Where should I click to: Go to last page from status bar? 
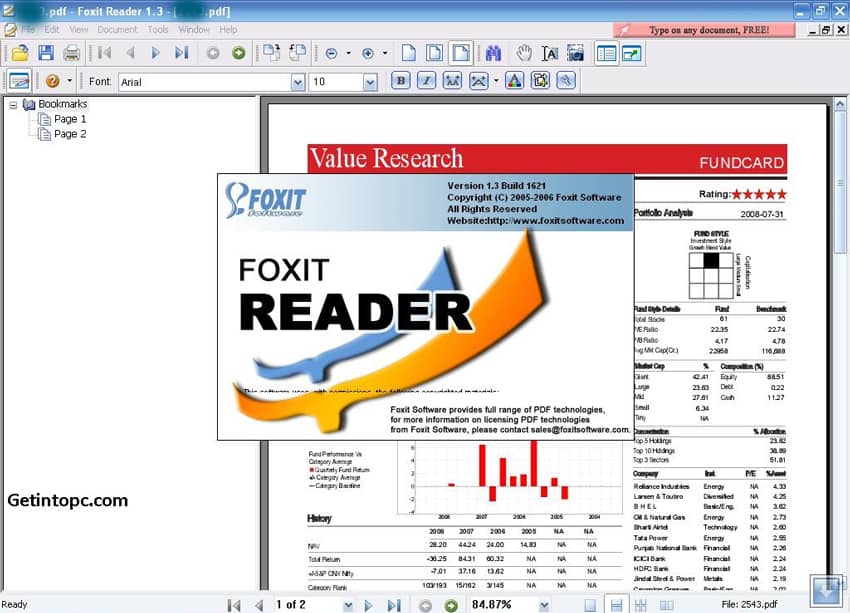coord(394,605)
